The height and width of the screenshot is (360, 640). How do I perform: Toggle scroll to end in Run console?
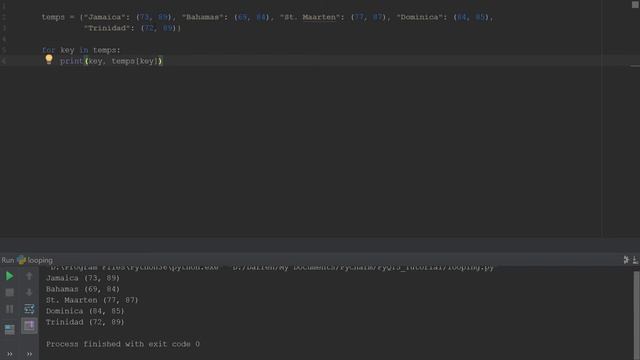pos(29,325)
